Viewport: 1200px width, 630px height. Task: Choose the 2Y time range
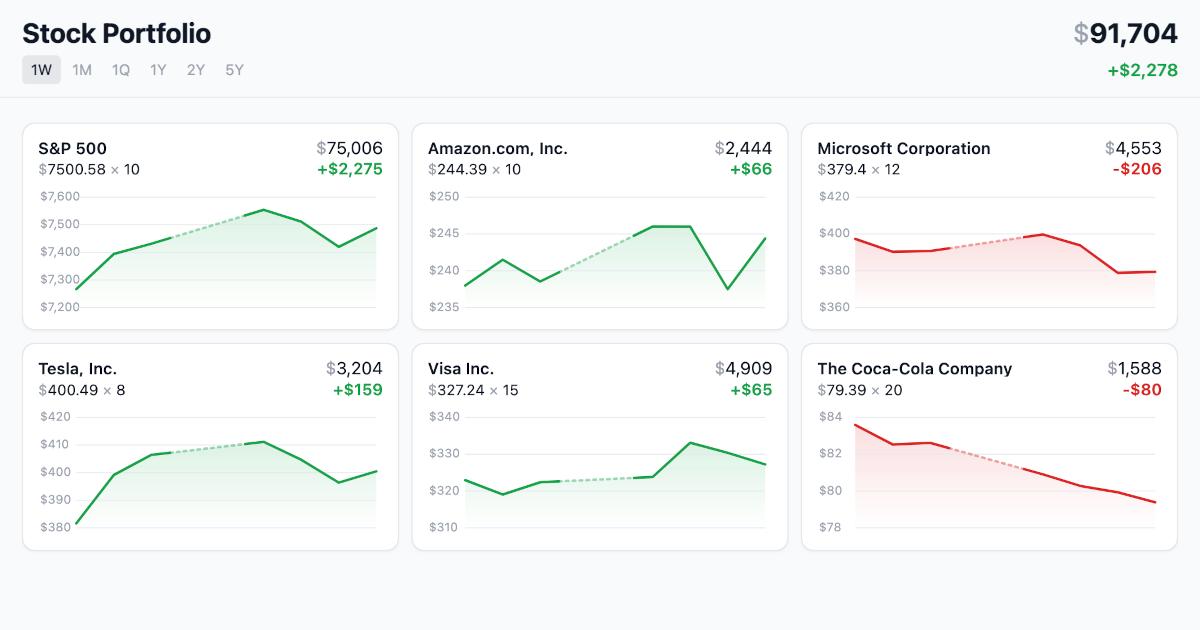(196, 70)
